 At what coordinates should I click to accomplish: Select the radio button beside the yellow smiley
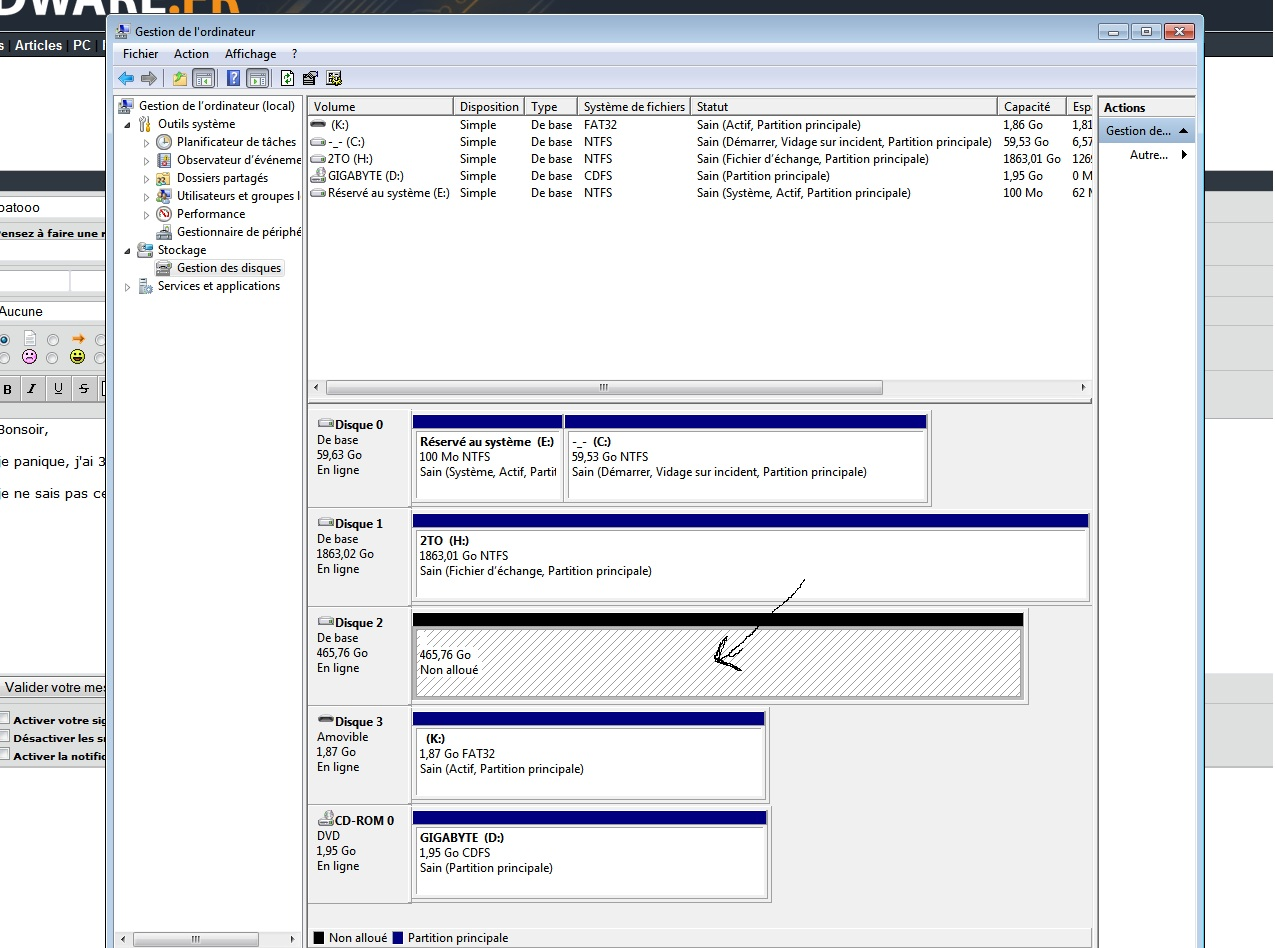pyautogui.click(x=53, y=357)
